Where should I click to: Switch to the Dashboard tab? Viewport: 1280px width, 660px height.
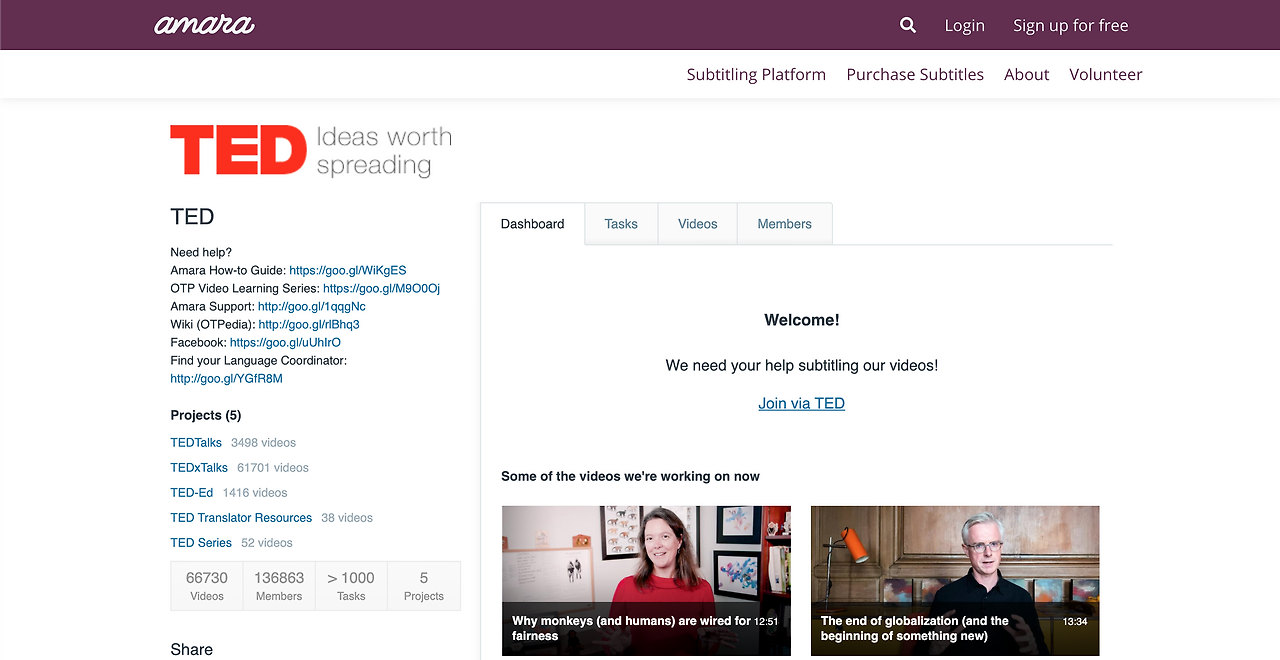[x=533, y=224]
